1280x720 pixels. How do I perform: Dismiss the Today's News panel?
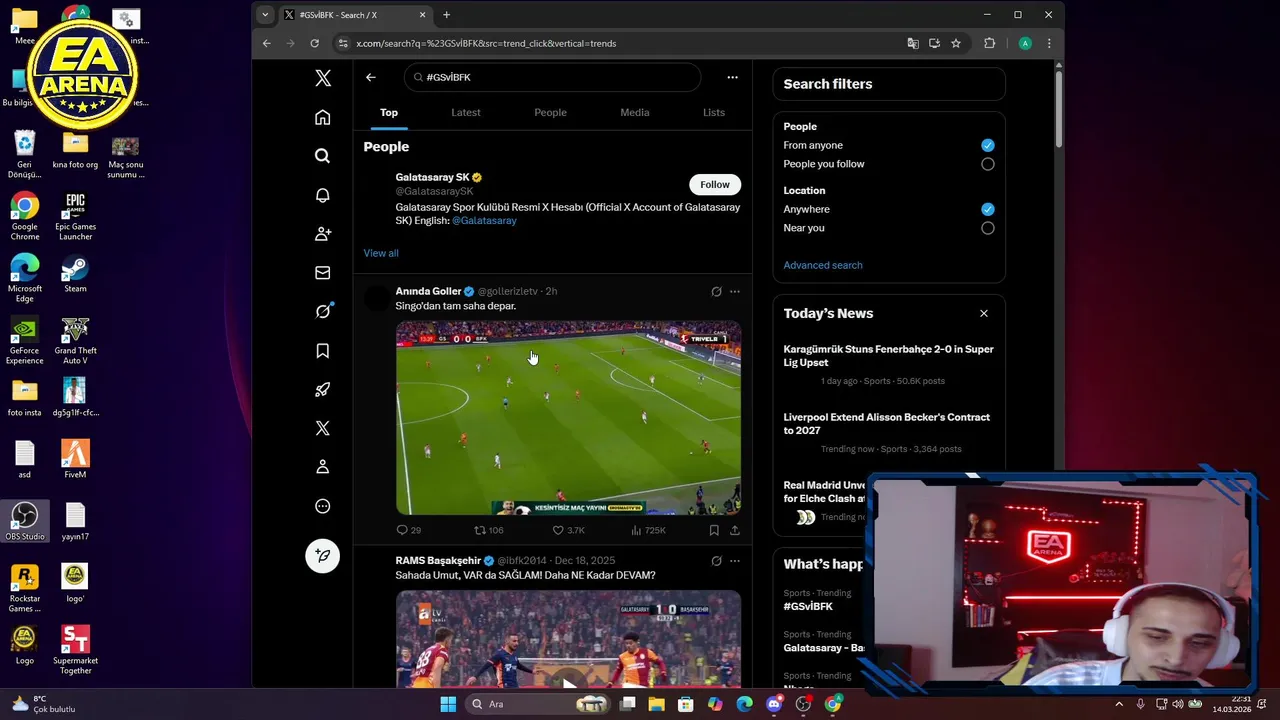[x=983, y=313]
